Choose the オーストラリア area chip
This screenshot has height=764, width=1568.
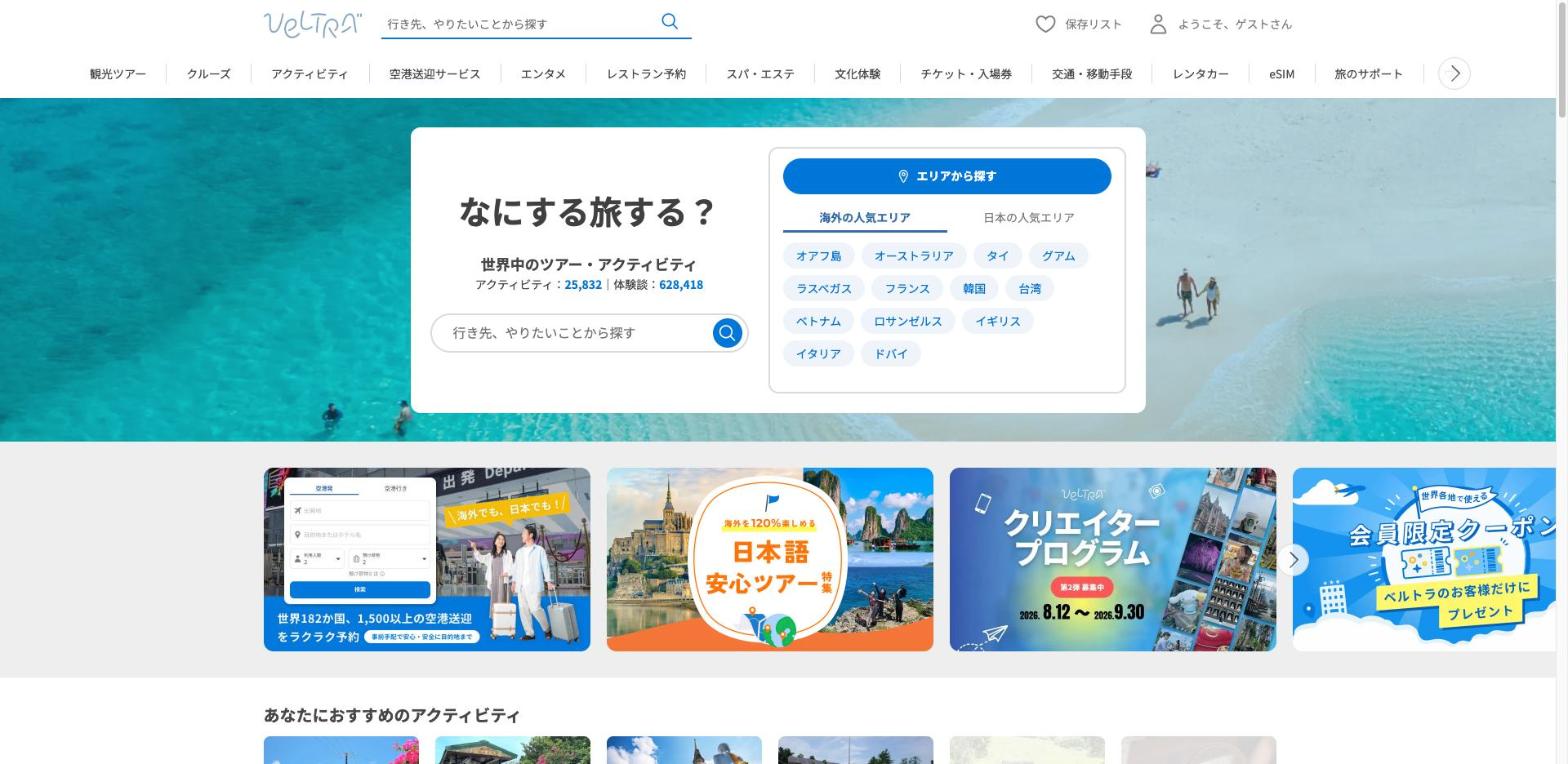pyautogui.click(x=914, y=256)
